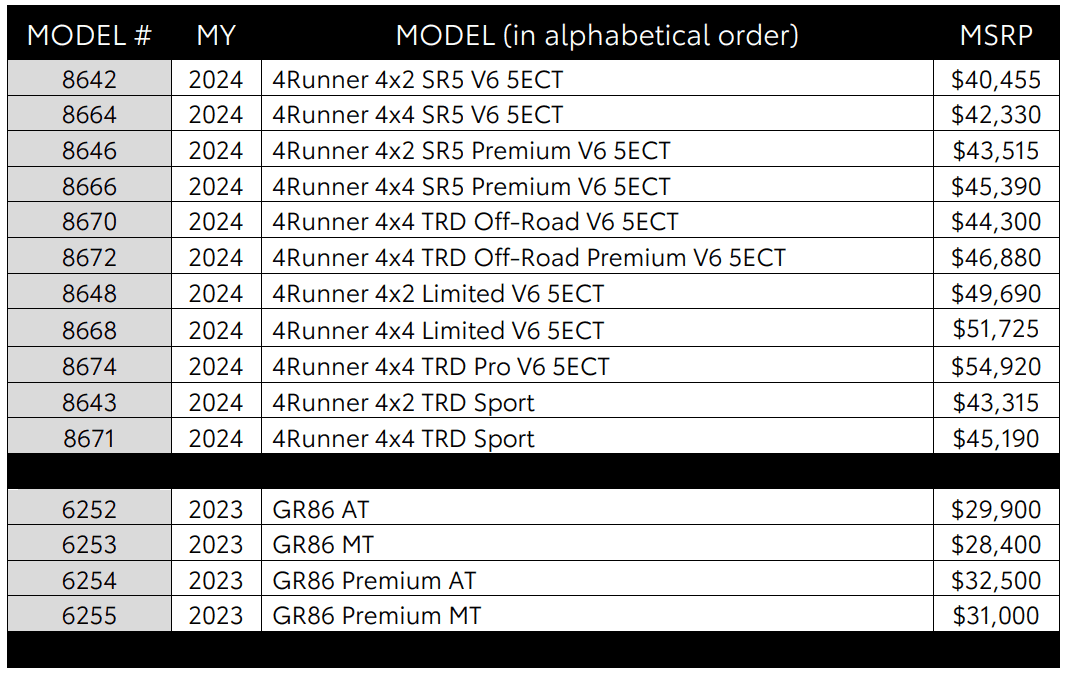This screenshot has height=677, width=1068.
Task: Select the MSRP column header
Action: click(x=996, y=35)
